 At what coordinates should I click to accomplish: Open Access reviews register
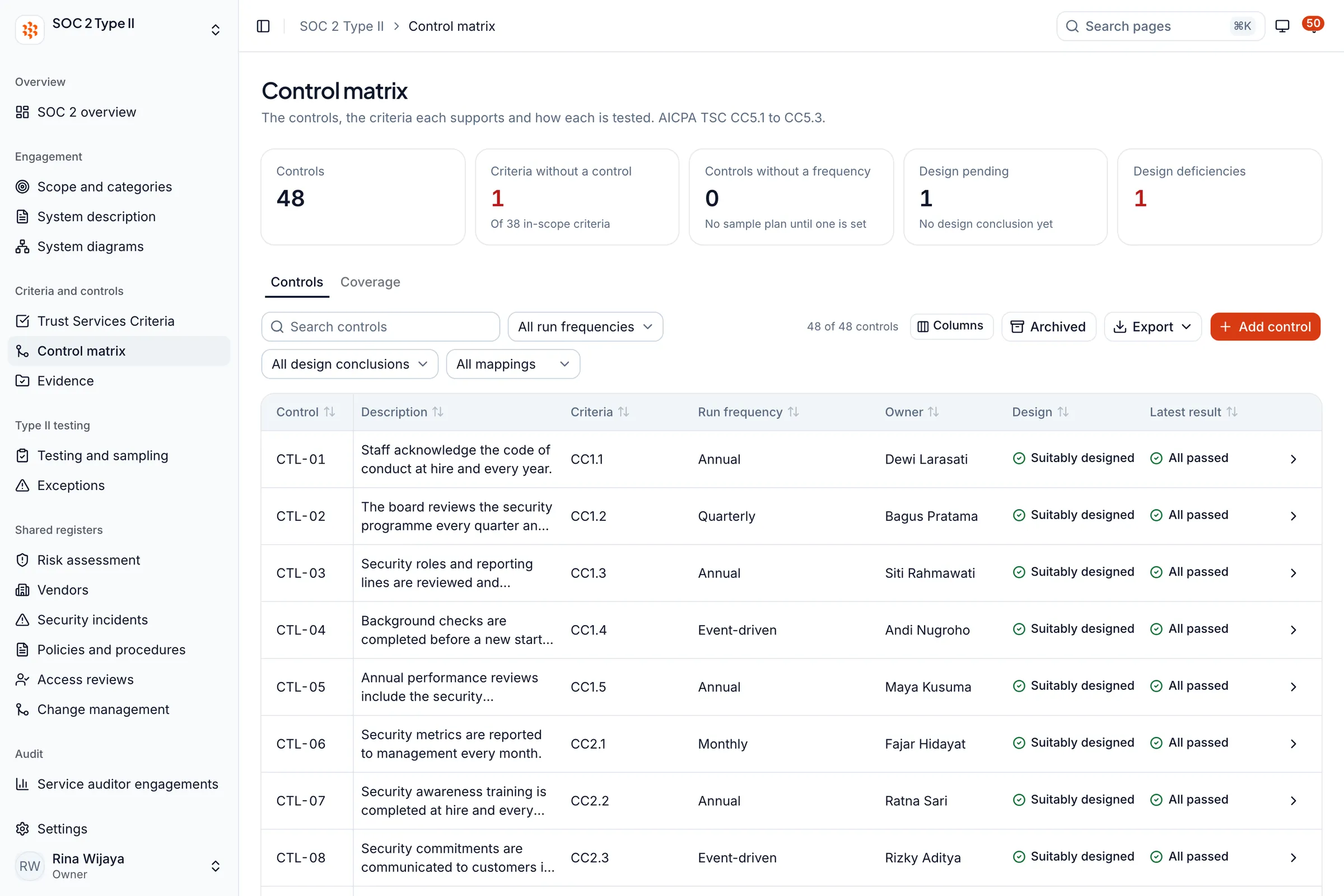[x=119, y=679]
